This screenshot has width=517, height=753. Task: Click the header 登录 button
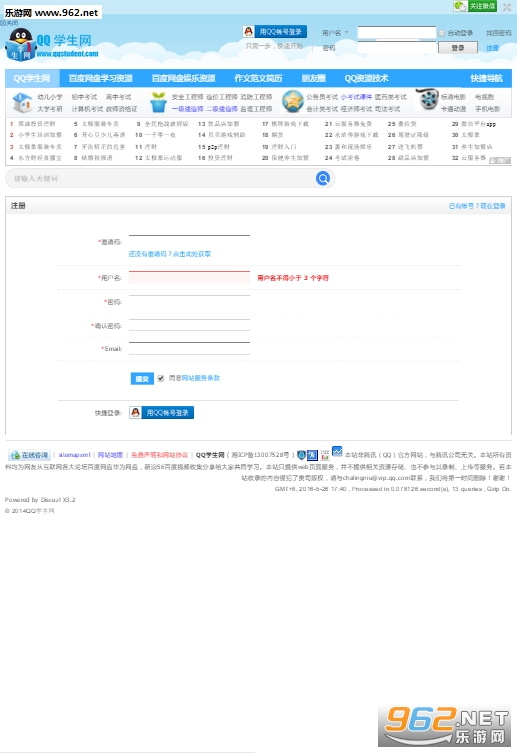click(458, 48)
